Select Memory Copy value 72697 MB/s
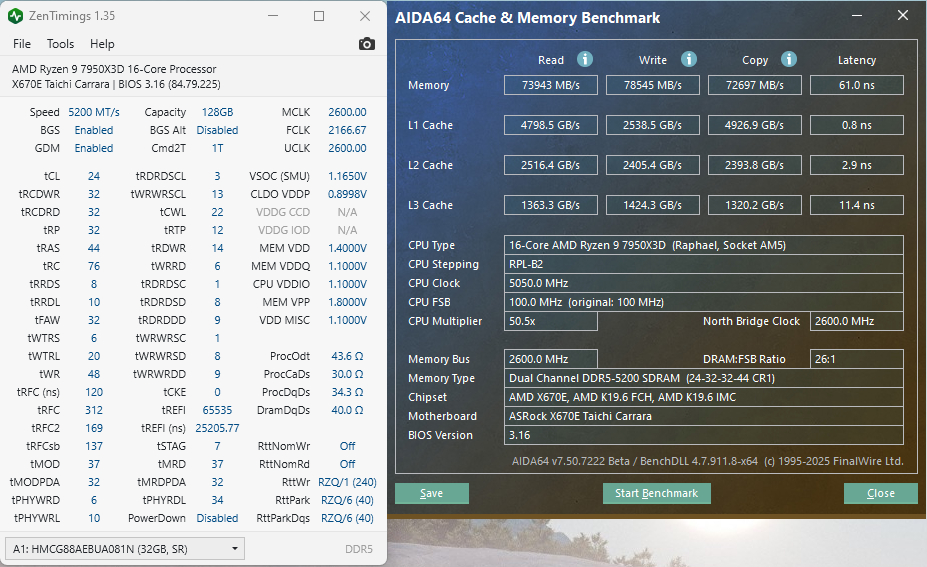The width and height of the screenshot is (927, 567). pos(755,85)
